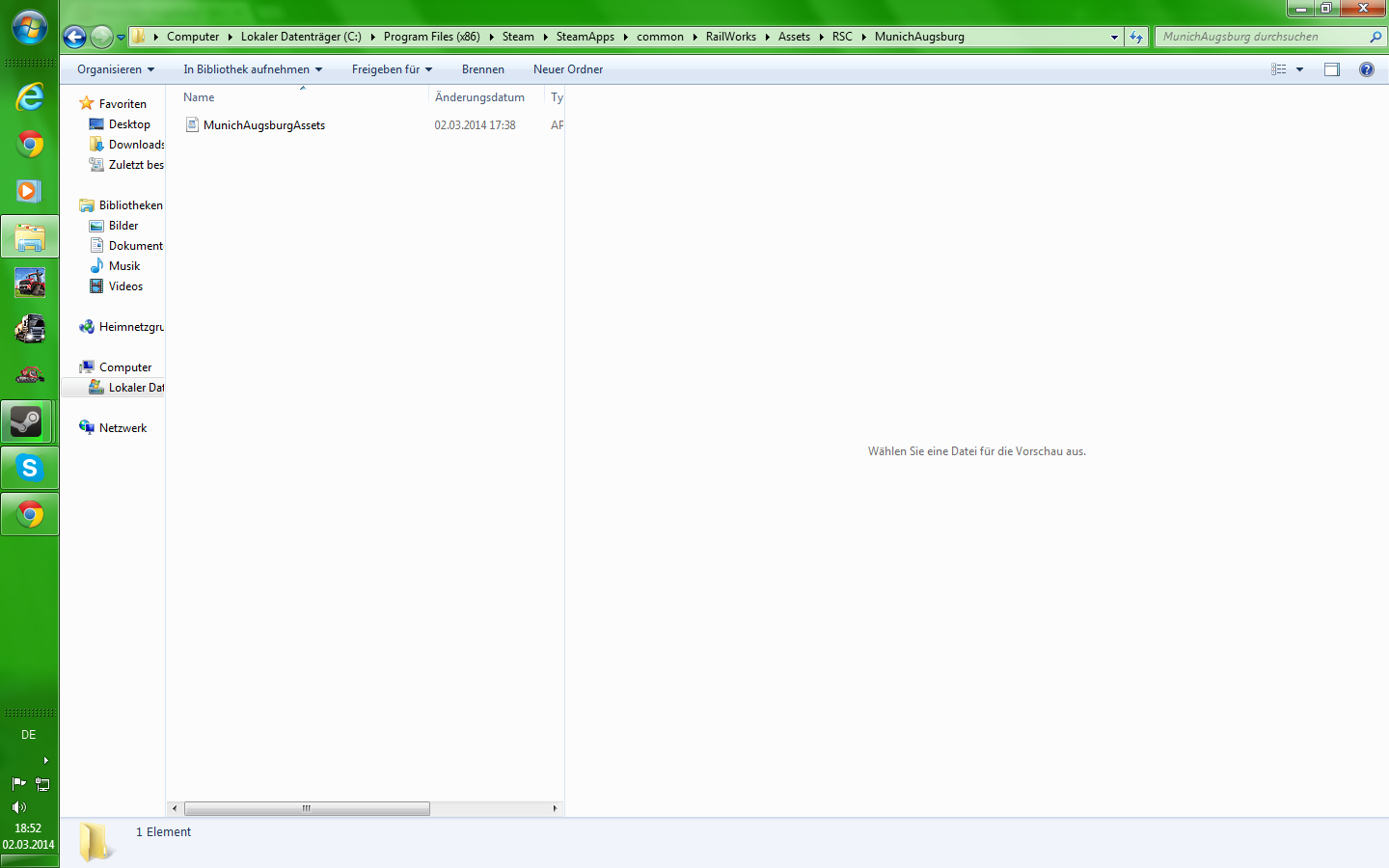Open the Steam taskbar button
Screen dimensions: 1389x868
click(x=27, y=422)
